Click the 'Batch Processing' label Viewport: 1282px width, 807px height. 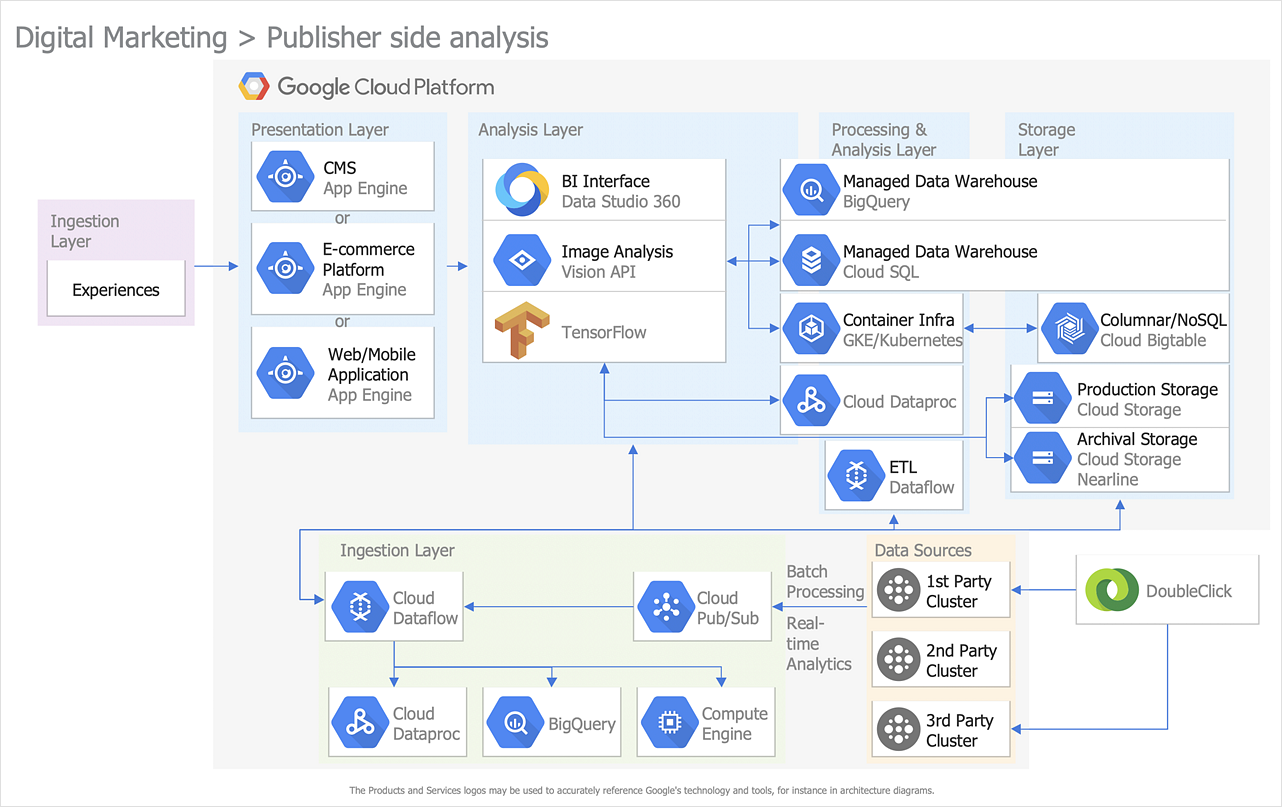(825, 581)
